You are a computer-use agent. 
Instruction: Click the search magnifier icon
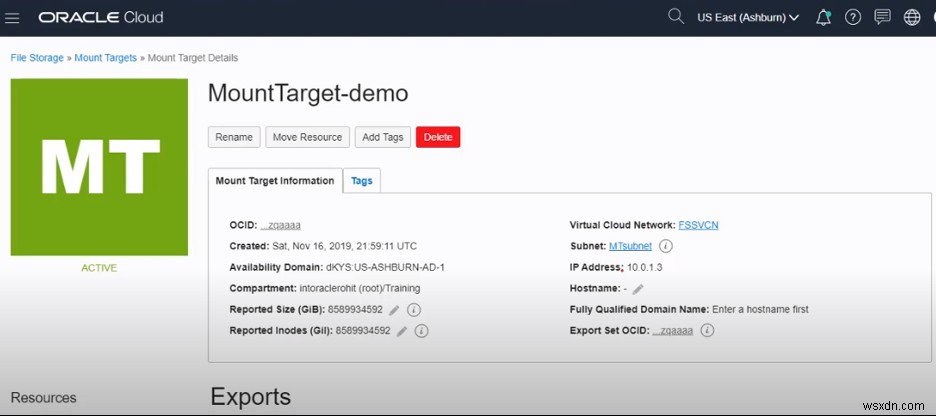coord(676,17)
